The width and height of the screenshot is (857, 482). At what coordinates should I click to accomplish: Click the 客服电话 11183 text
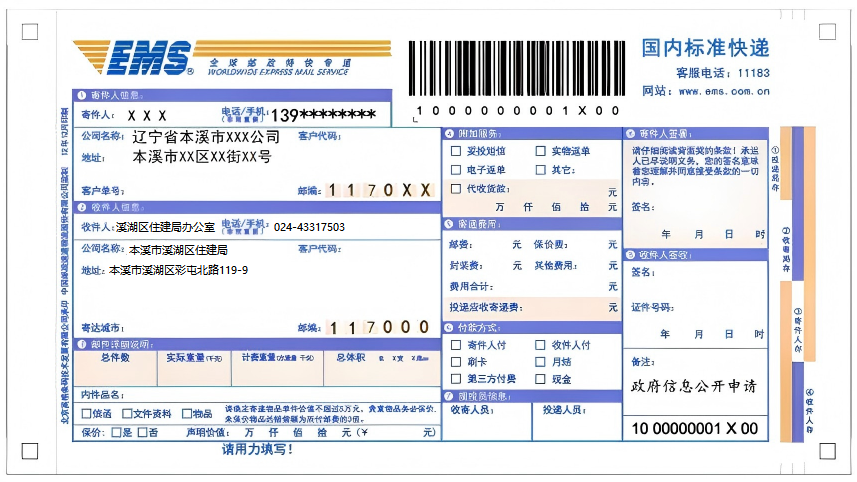[x=723, y=73]
